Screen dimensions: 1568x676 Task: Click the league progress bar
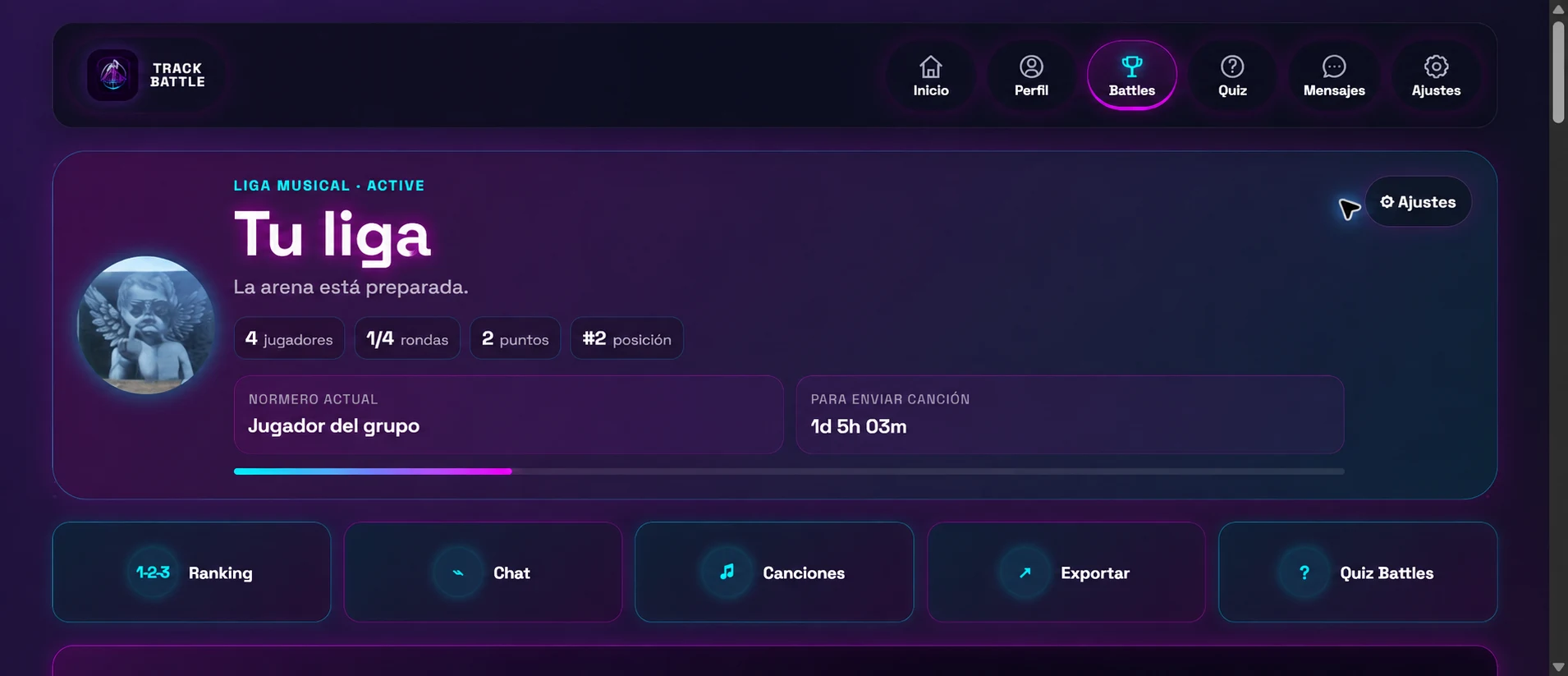click(789, 471)
